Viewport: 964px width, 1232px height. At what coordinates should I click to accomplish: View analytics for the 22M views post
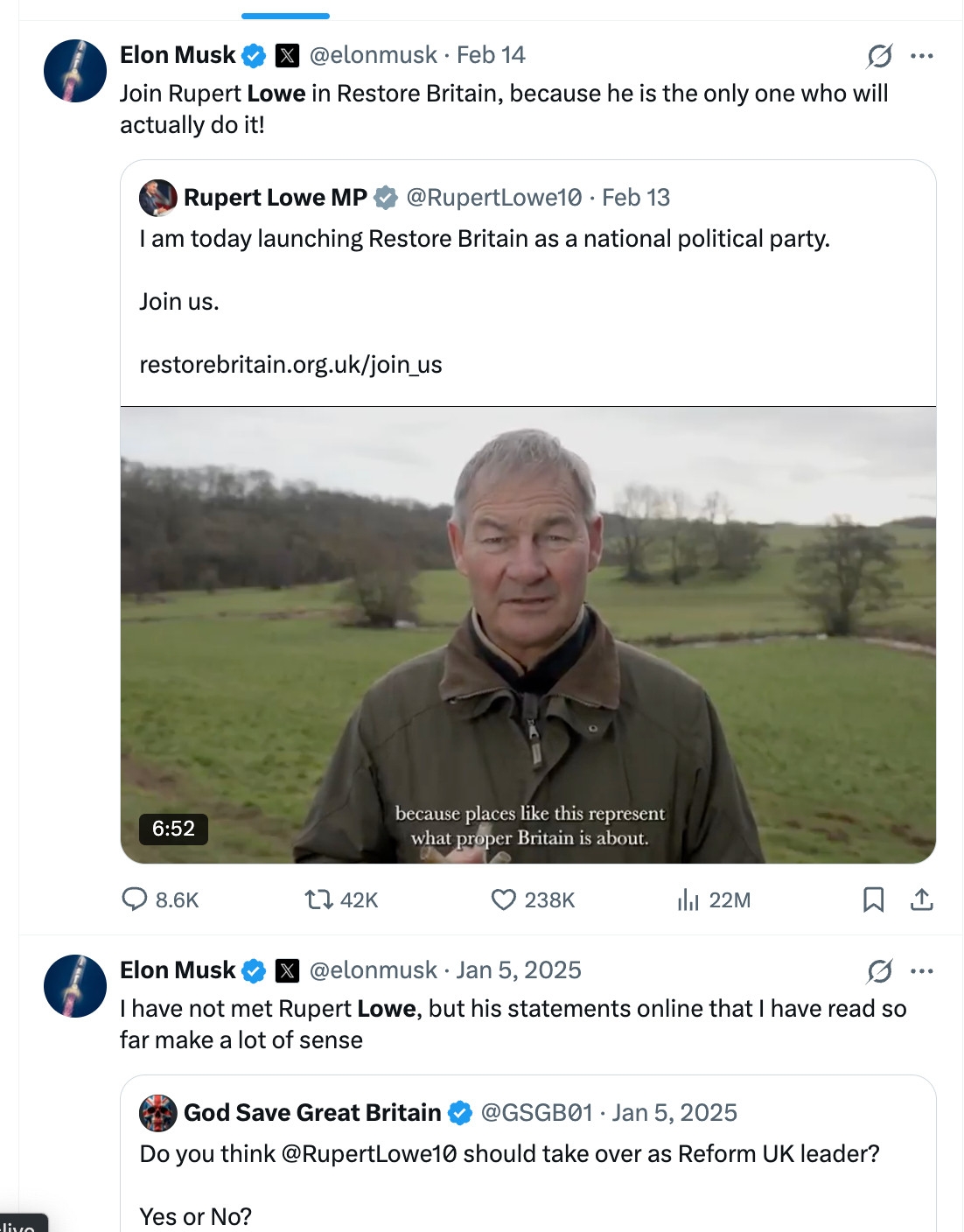(x=688, y=899)
